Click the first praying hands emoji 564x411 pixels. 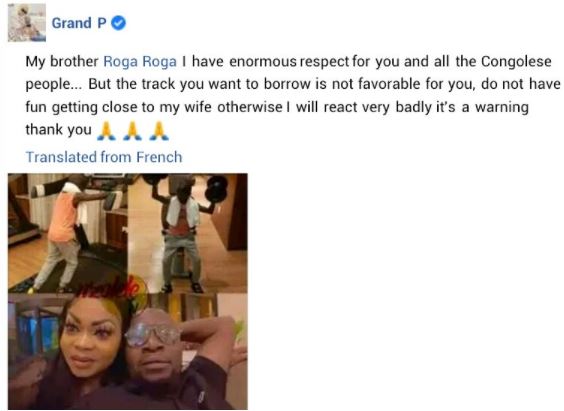pos(106,131)
